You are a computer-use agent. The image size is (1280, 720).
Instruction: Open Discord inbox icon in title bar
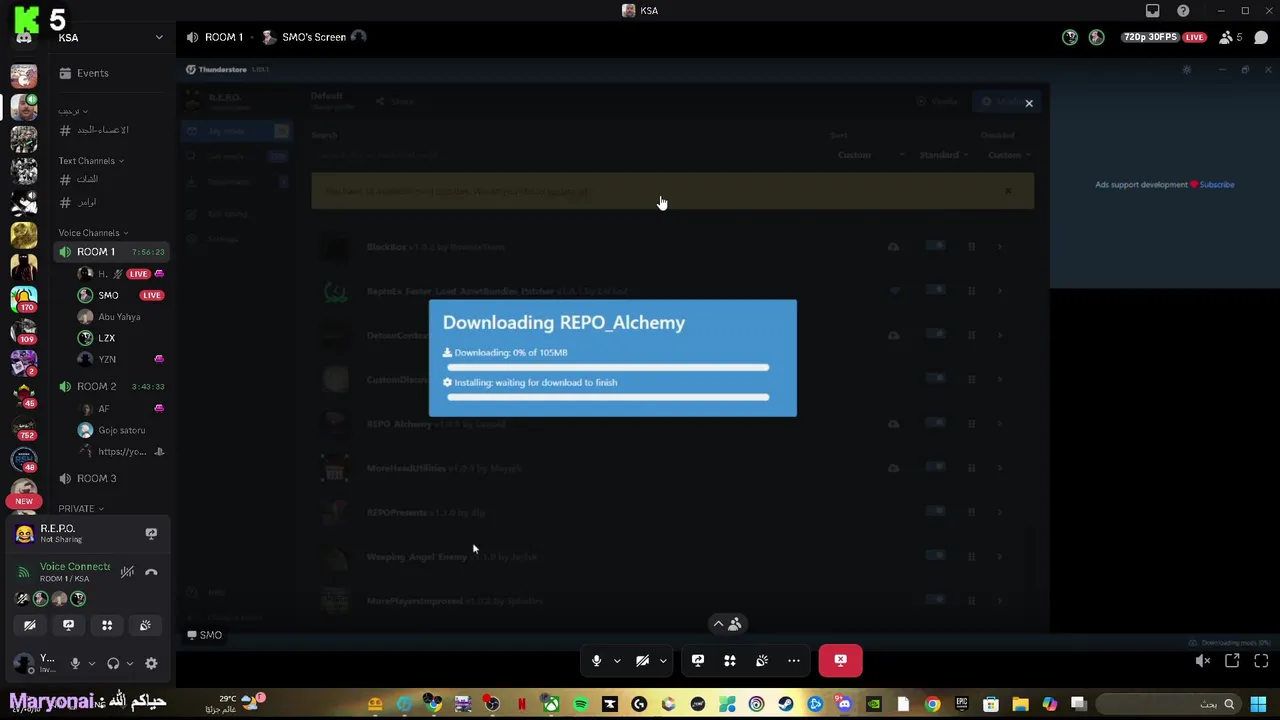(x=1153, y=11)
